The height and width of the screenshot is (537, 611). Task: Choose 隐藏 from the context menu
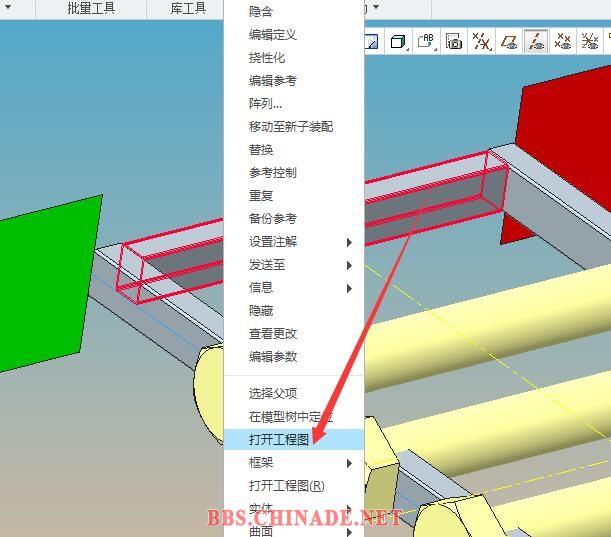pyautogui.click(x=294, y=311)
